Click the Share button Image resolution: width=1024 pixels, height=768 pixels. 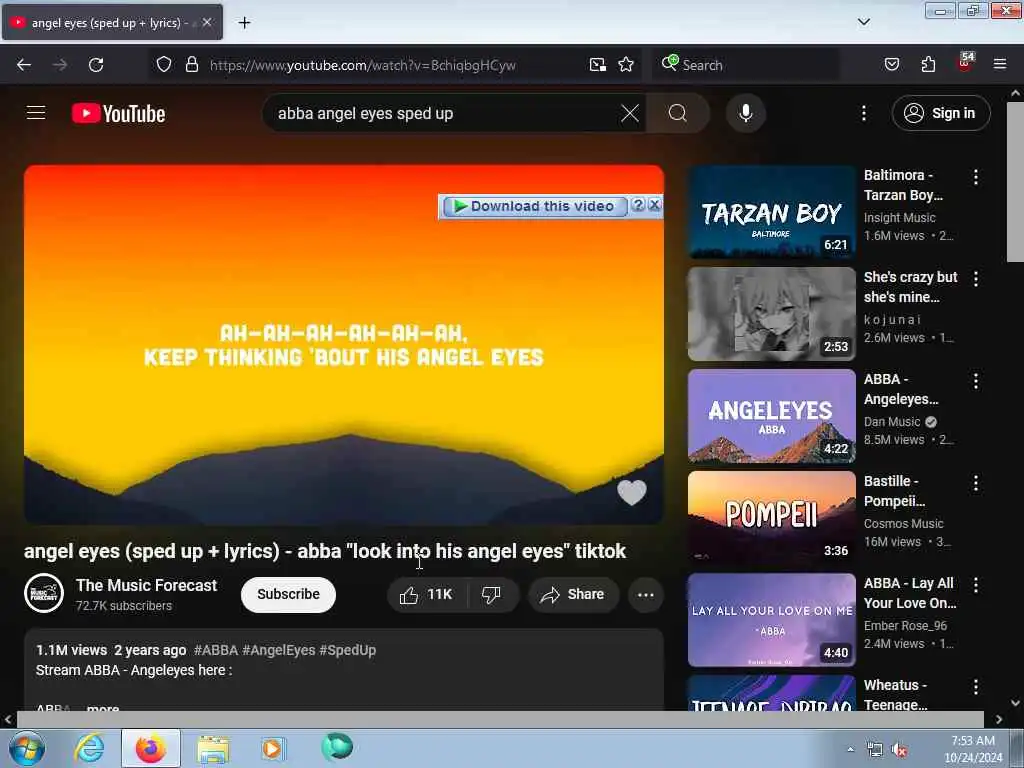573,594
